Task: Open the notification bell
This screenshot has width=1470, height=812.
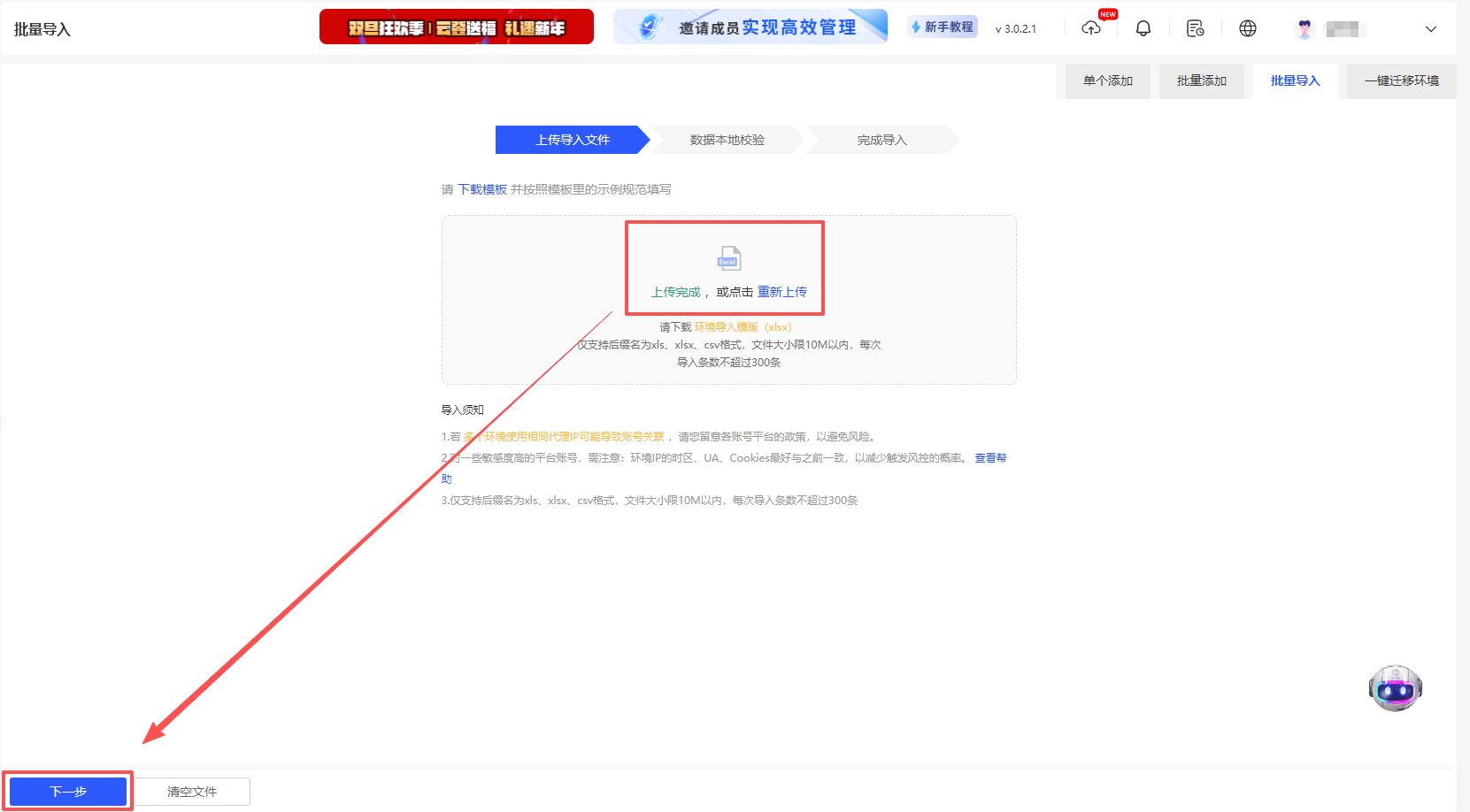Action: (x=1143, y=27)
